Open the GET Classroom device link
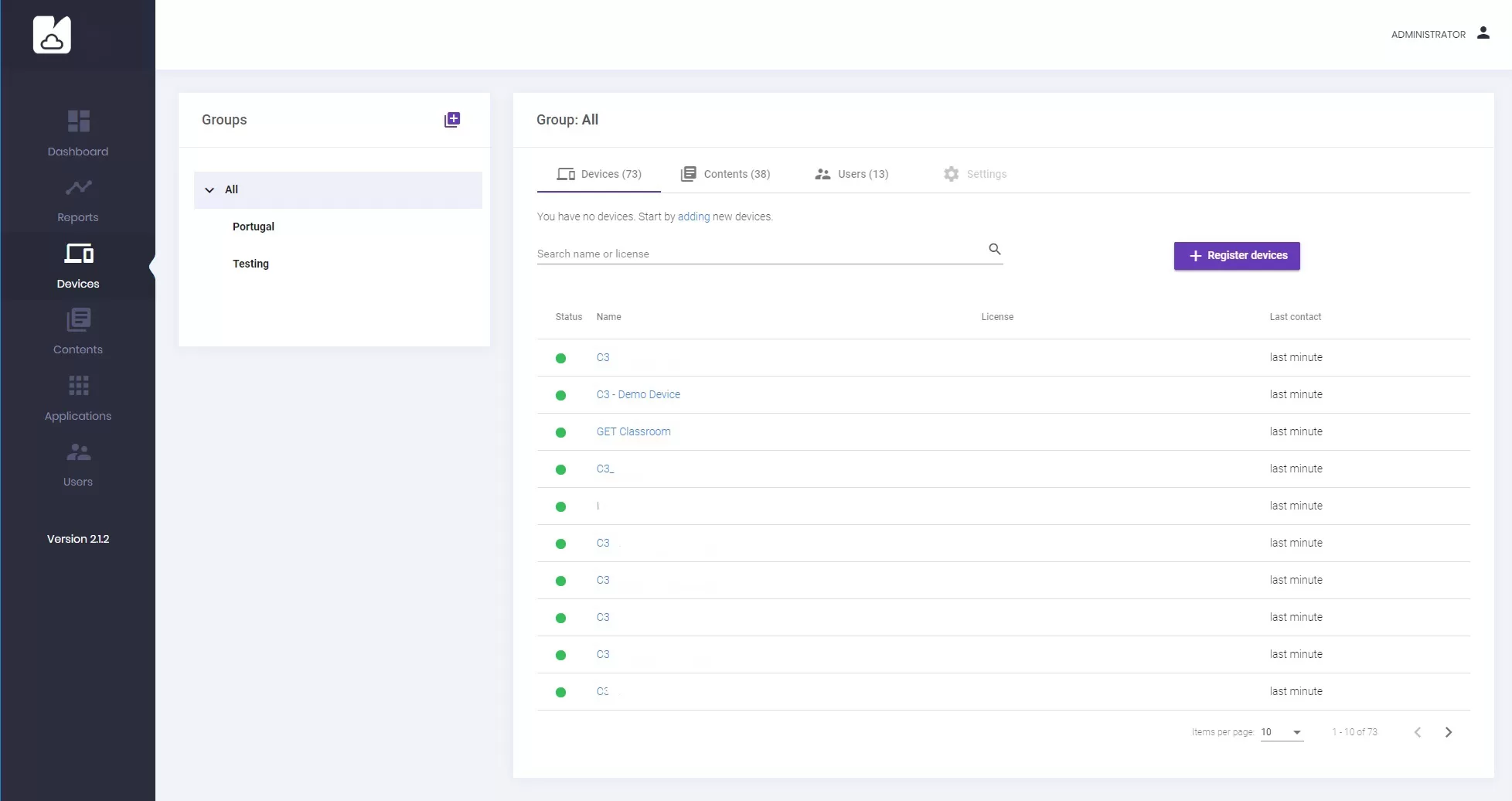 click(x=634, y=431)
